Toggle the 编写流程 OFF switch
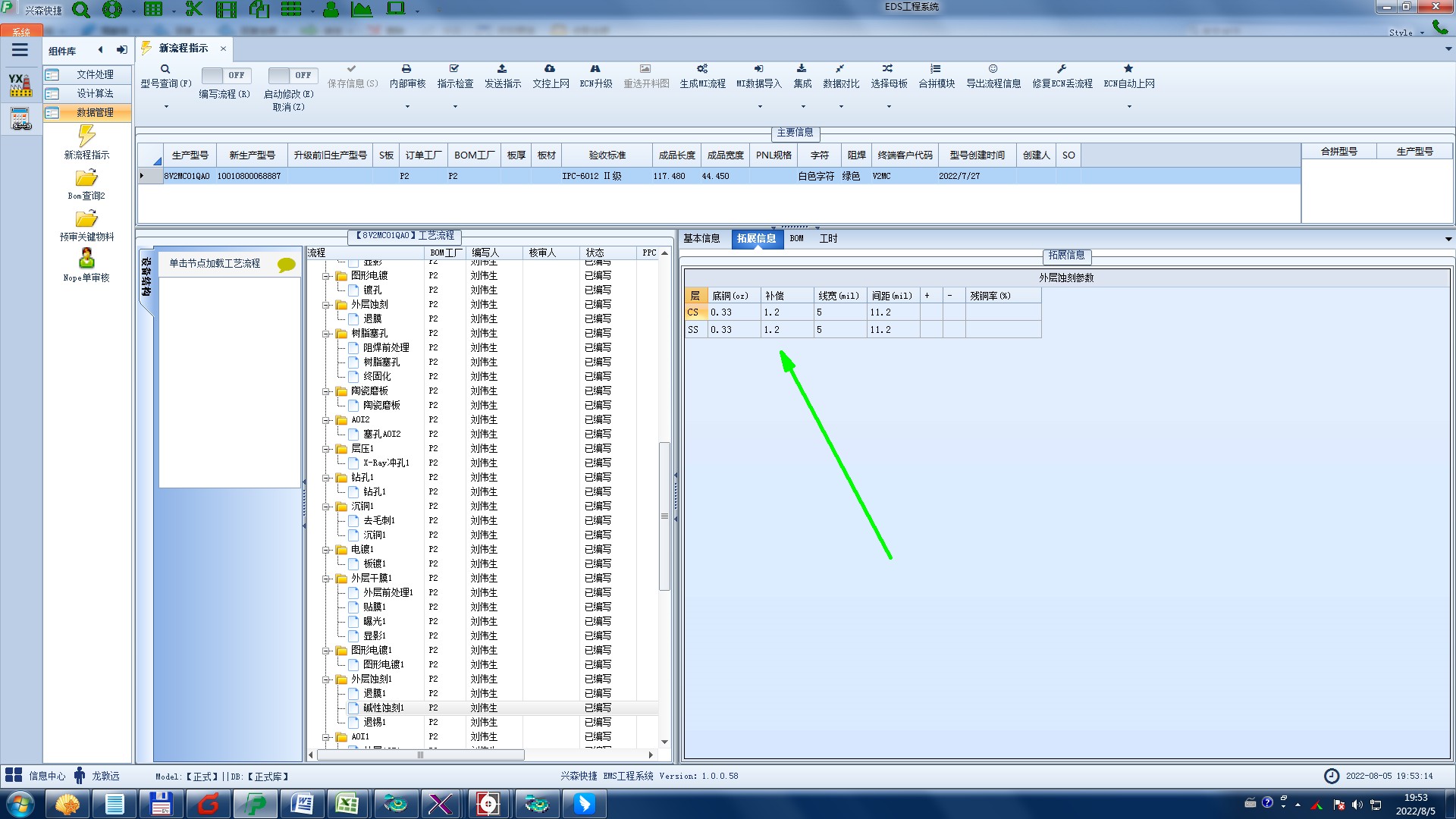The height and width of the screenshot is (819, 1456). [225, 75]
